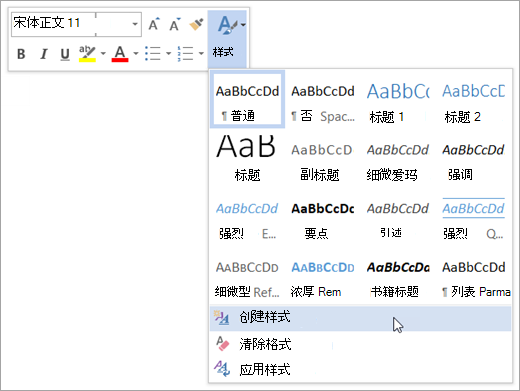The height and width of the screenshot is (391, 520).
Task: Choose 创建样式 menu entry
Action: pyautogui.click(x=361, y=318)
